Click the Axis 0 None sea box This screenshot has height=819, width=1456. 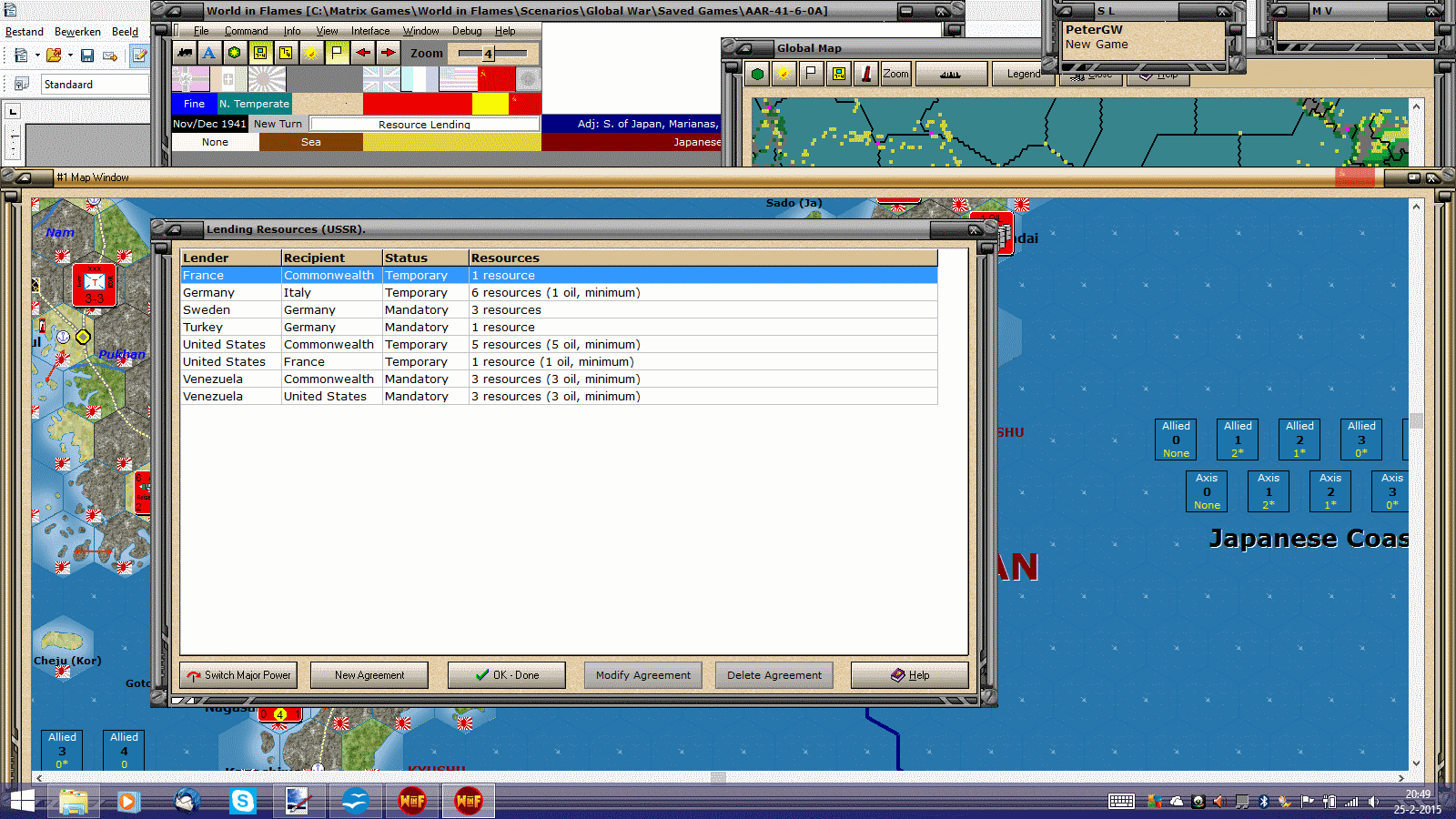click(x=1207, y=491)
